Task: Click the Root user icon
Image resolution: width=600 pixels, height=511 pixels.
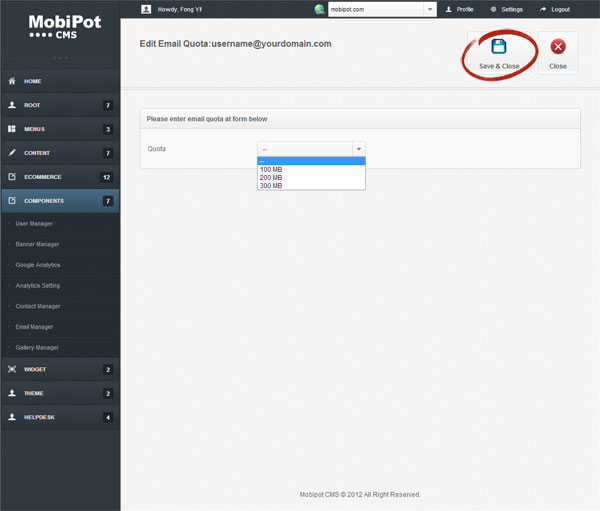Action: pyautogui.click(x=12, y=105)
